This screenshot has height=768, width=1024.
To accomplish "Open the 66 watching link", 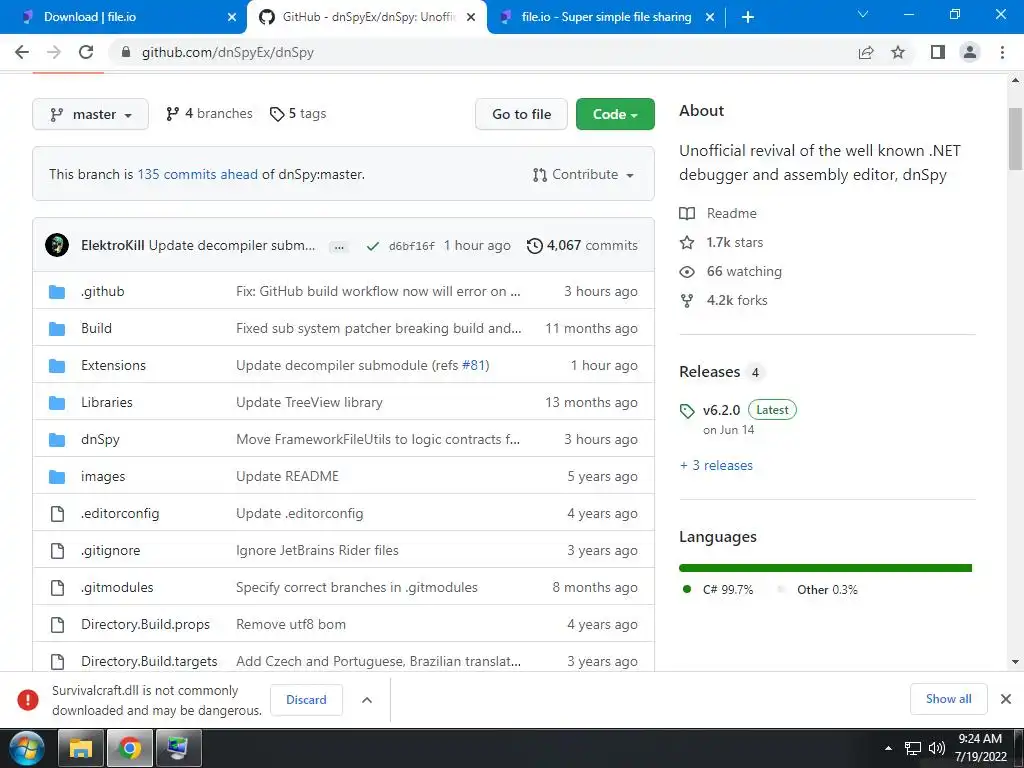I will pos(730,272).
